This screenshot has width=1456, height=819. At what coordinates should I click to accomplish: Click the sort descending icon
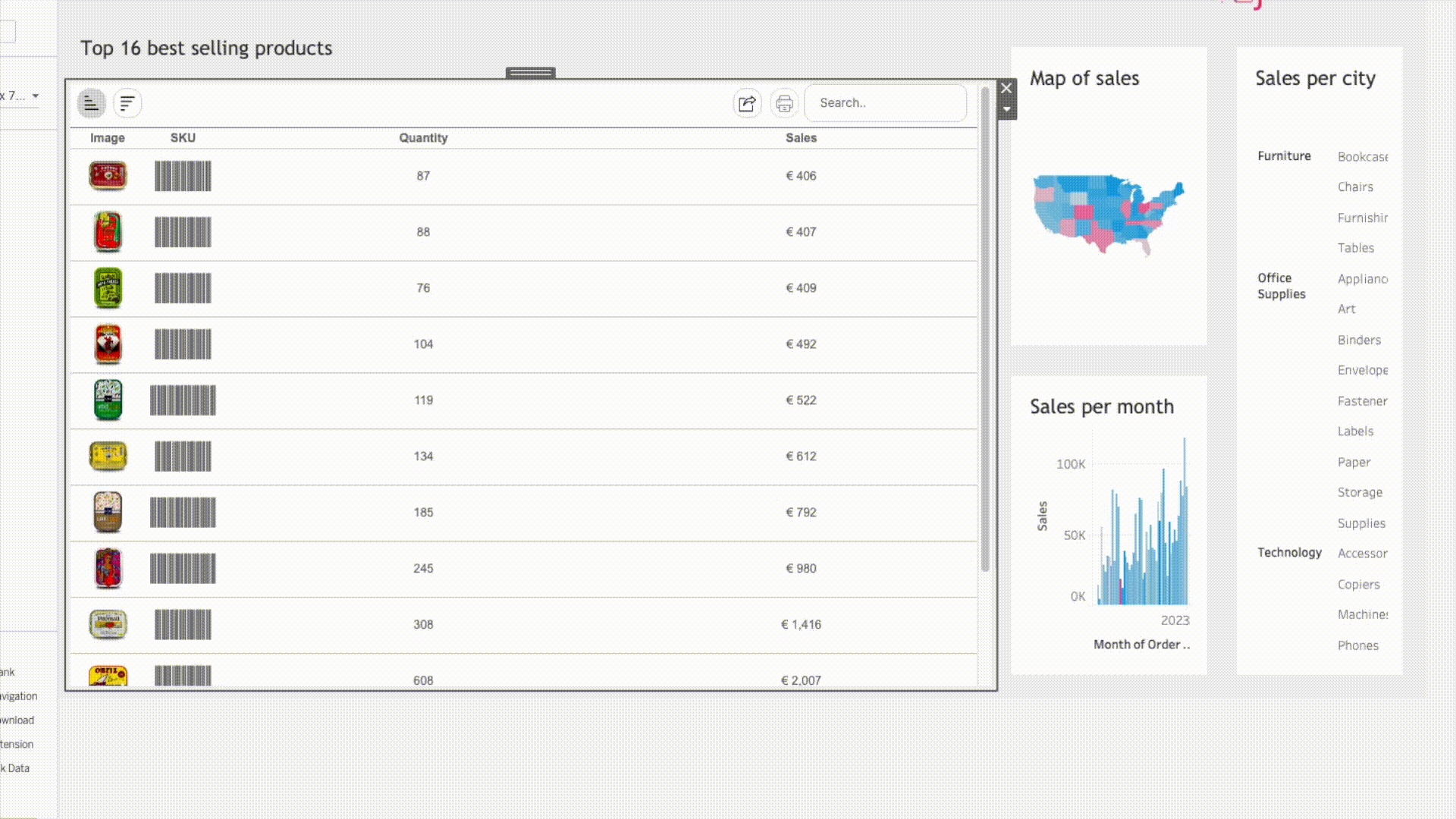[127, 103]
